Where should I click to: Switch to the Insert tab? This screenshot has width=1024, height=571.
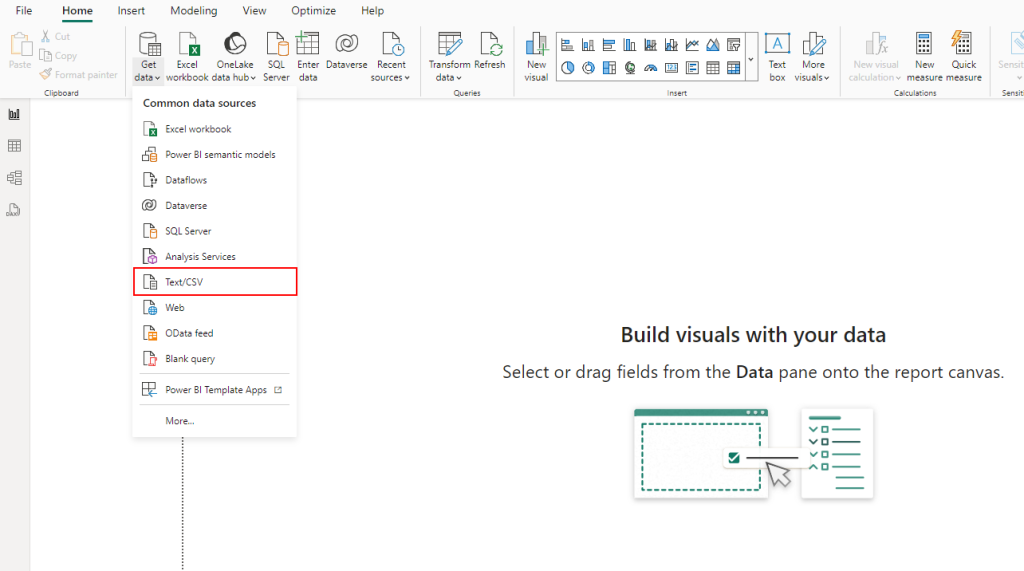click(131, 10)
